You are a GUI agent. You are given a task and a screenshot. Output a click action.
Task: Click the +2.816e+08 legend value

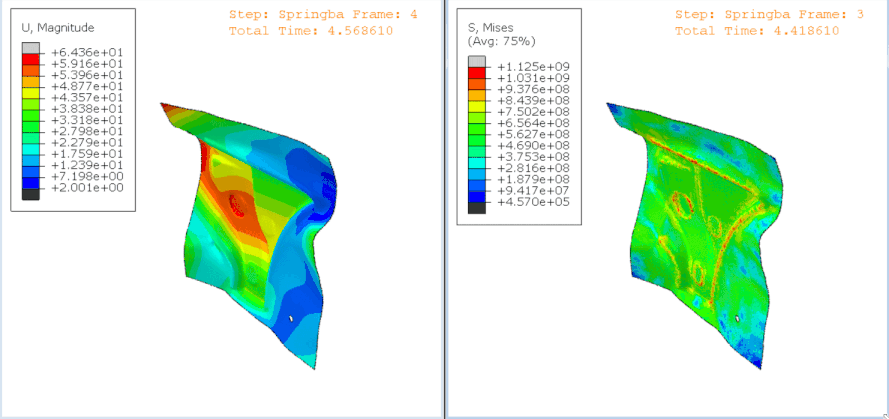pyautogui.click(x=533, y=168)
